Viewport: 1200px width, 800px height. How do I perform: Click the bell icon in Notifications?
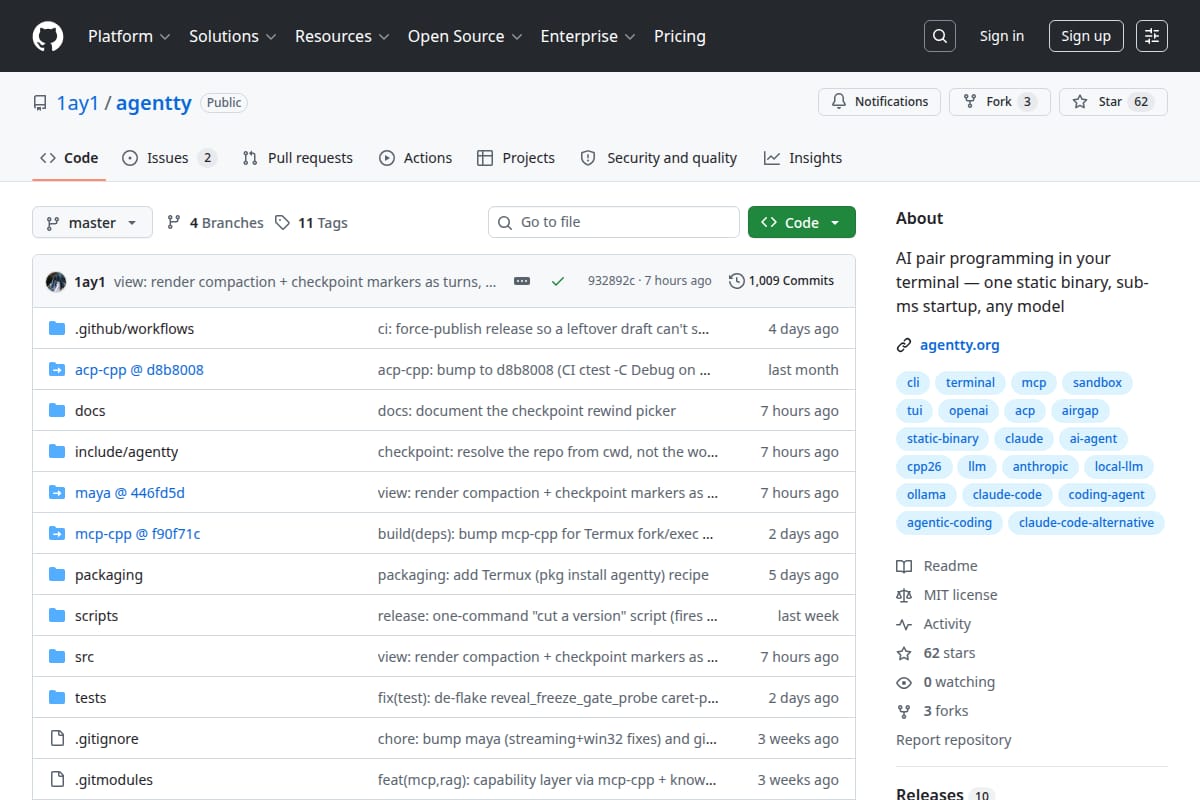(838, 101)
